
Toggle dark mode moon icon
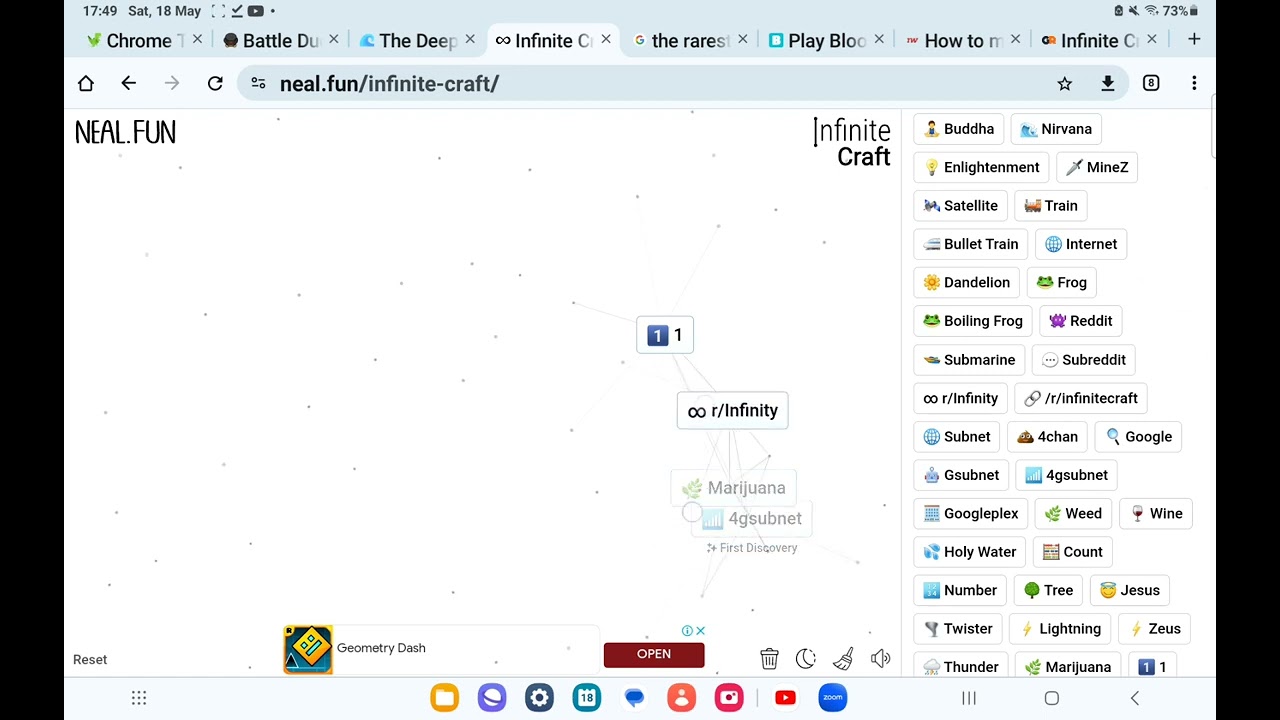coord(806,658)
